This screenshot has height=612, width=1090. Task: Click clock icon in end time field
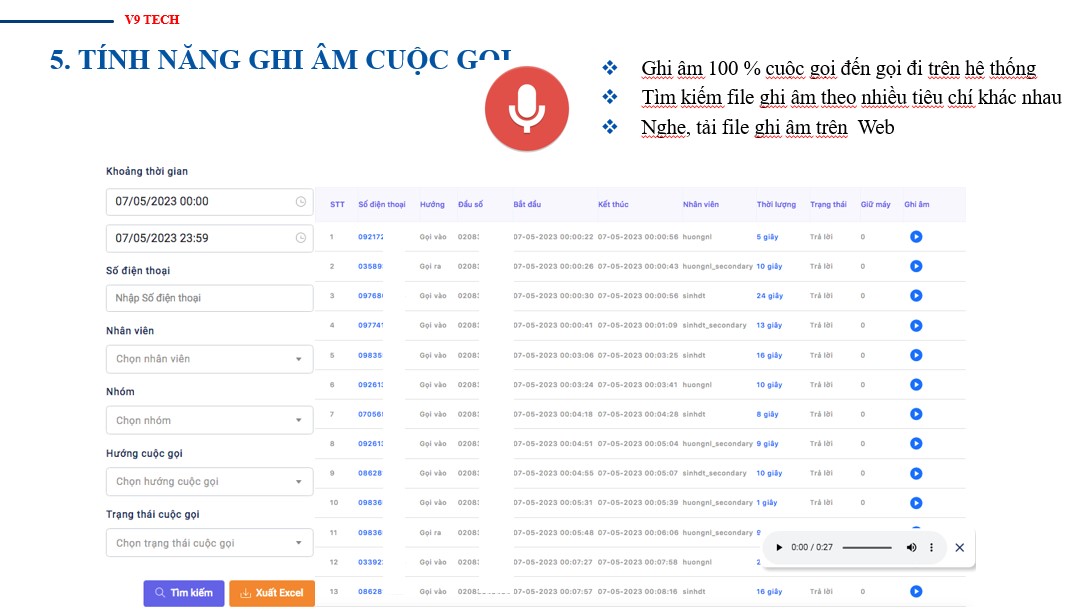[x=301, y=238]
